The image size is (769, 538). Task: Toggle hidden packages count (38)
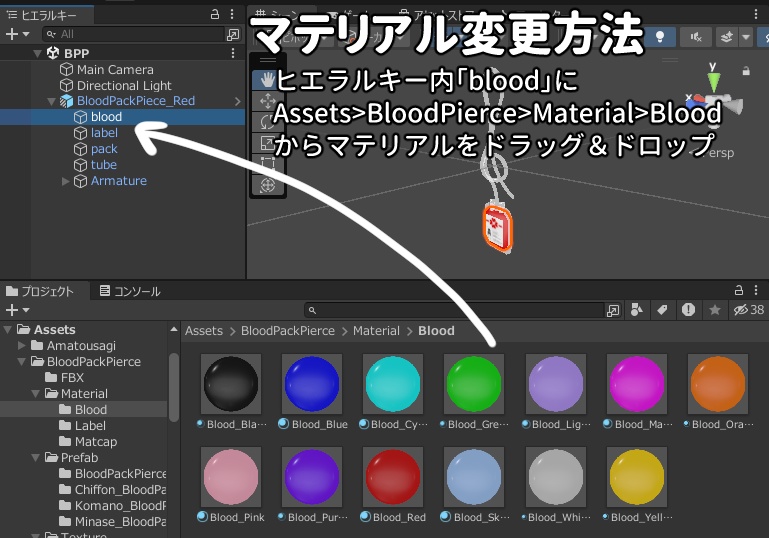(748, 310)
